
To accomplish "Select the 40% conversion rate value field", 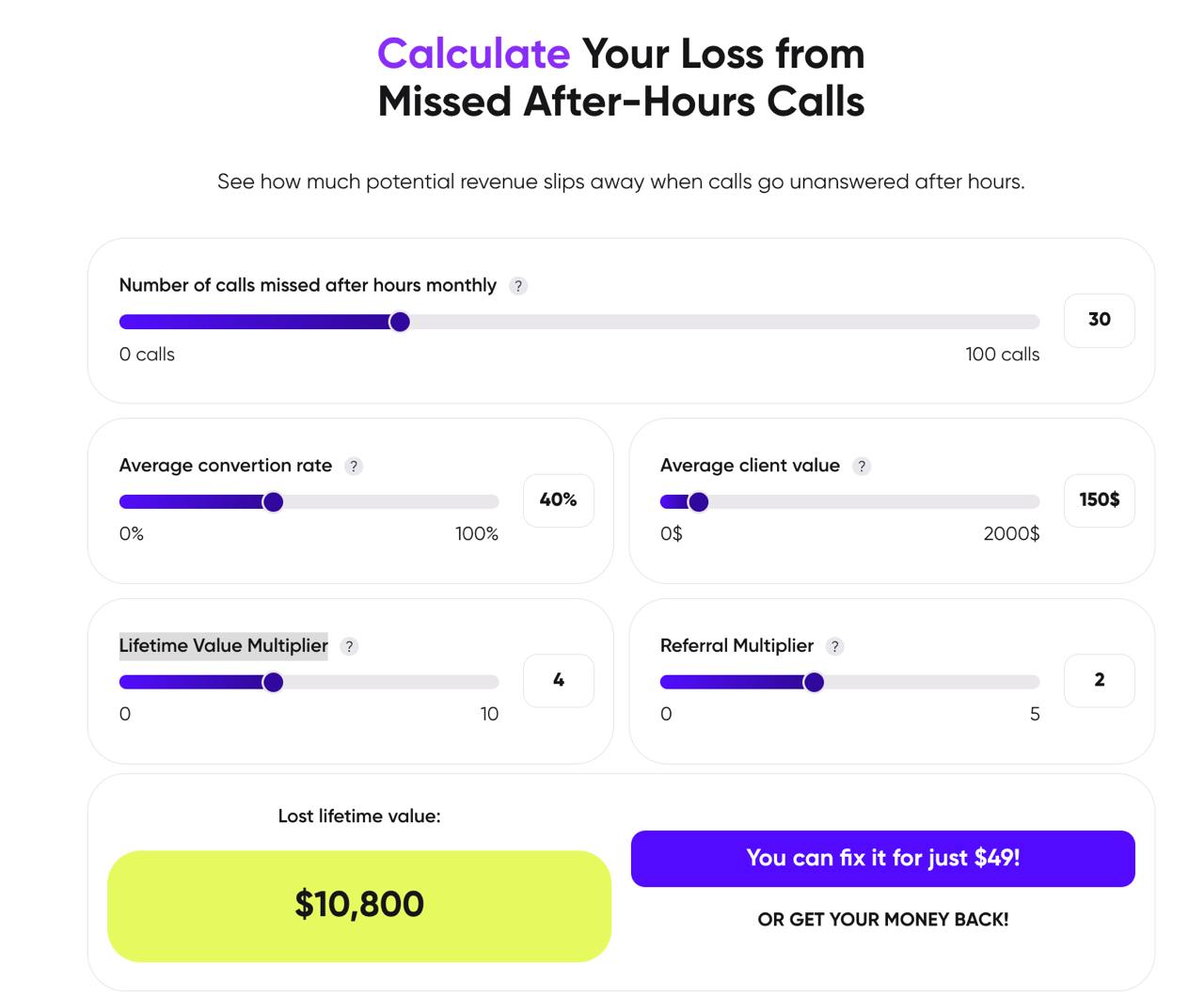I will click(x=558, y=500).
